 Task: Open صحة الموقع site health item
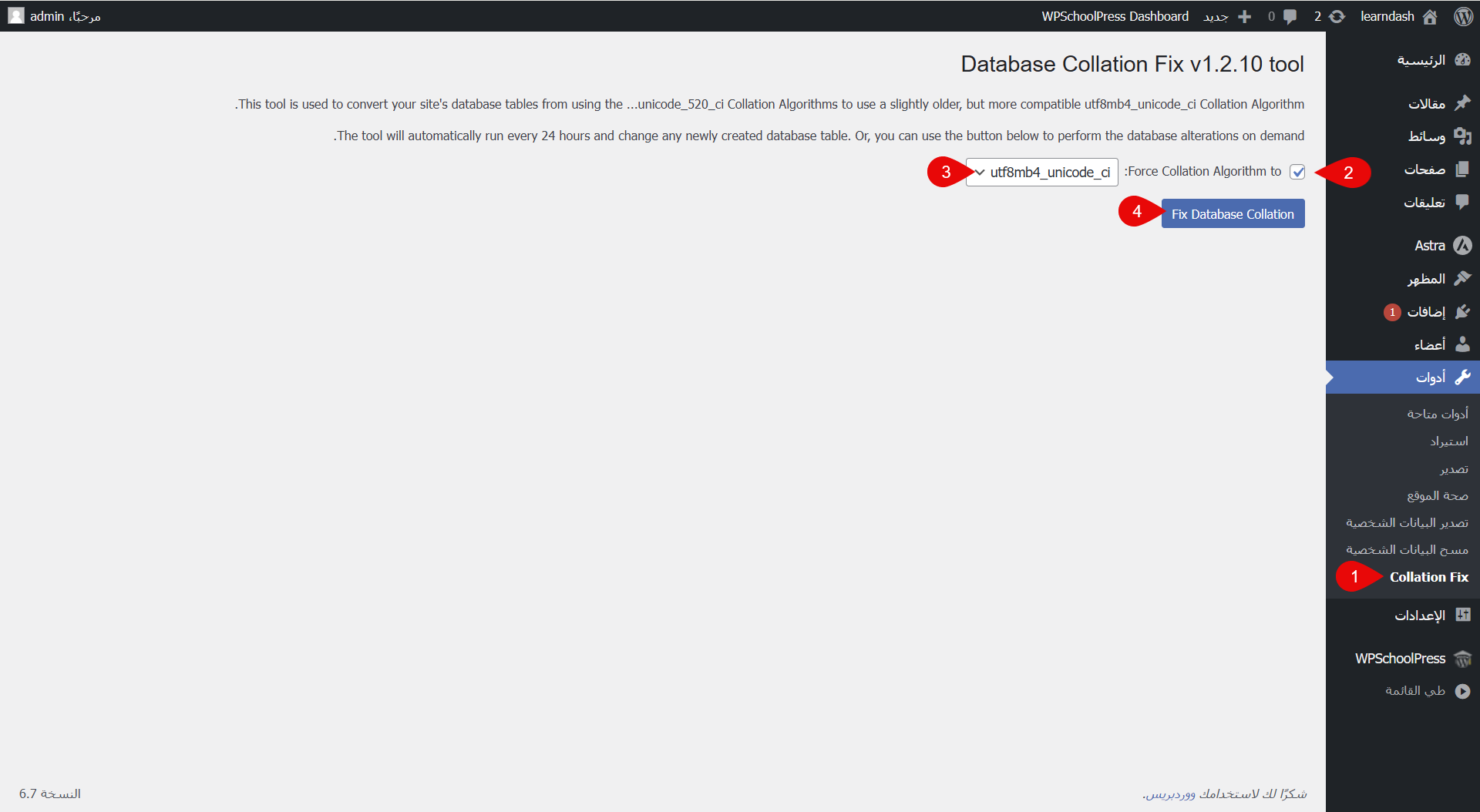tap(1438, 495)
